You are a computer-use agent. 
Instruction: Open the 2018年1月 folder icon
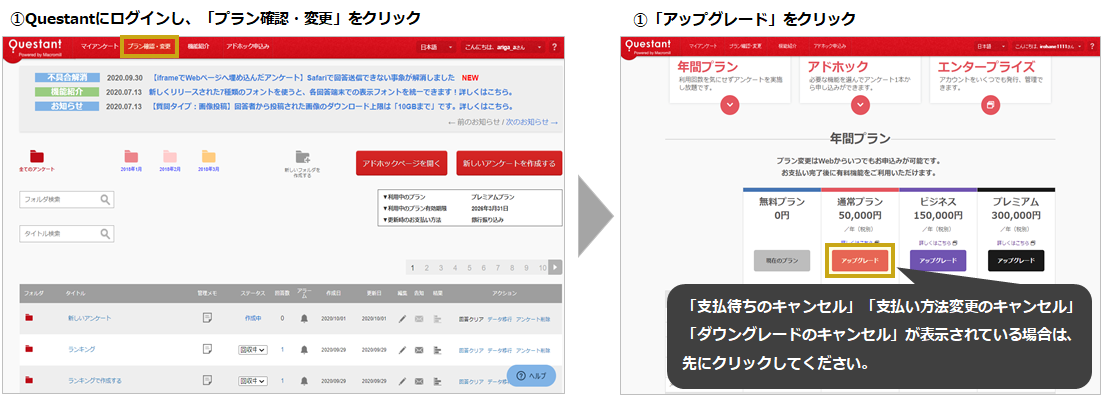131,156
